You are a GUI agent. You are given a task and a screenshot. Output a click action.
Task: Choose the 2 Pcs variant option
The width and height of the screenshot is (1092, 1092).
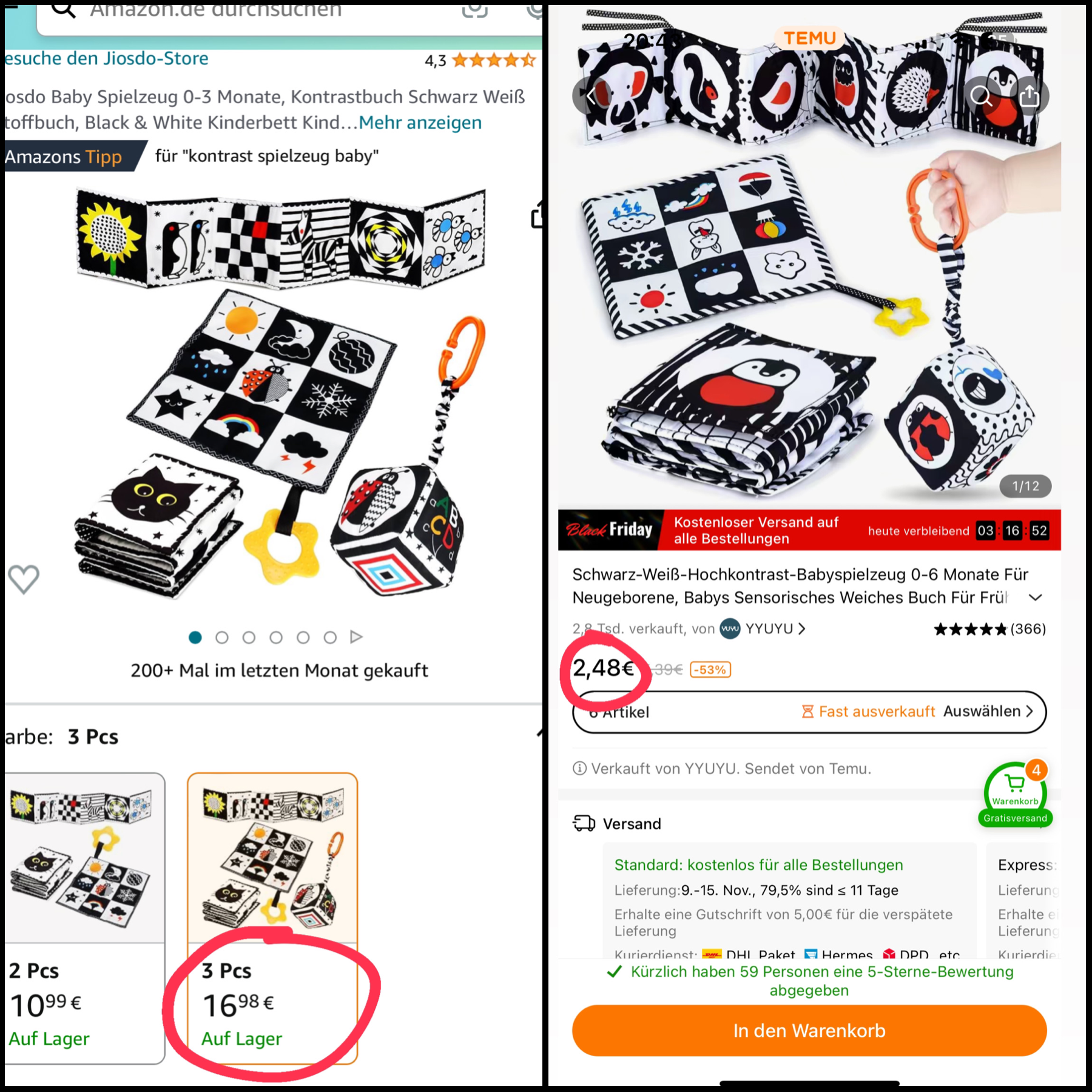[x=84, y=918]
